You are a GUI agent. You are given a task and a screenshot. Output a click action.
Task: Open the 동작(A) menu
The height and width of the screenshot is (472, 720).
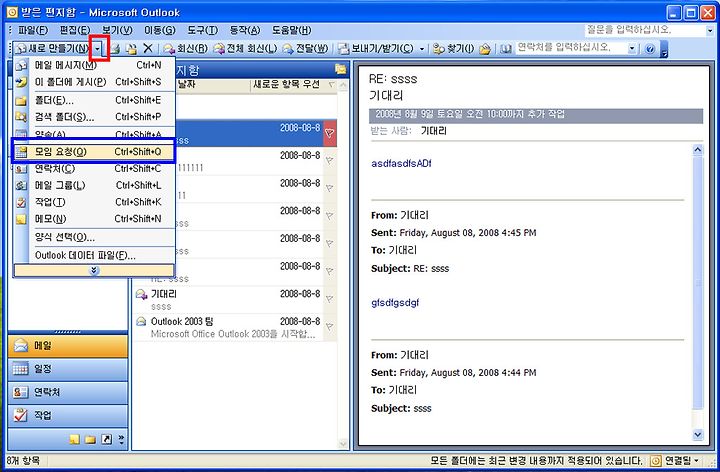[x=245, y=30]
